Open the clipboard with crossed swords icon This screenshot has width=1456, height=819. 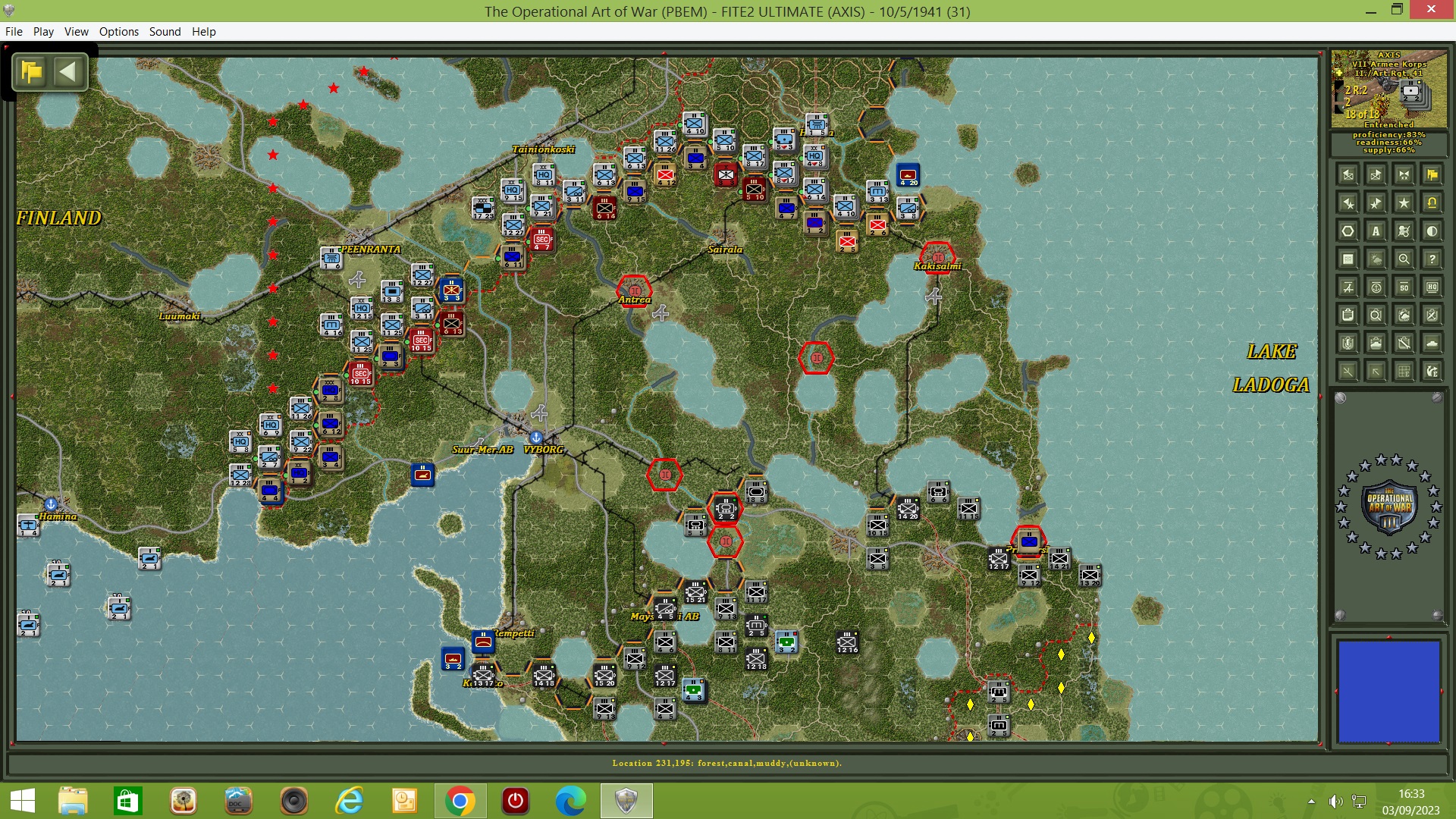(x=1432, y=315)
